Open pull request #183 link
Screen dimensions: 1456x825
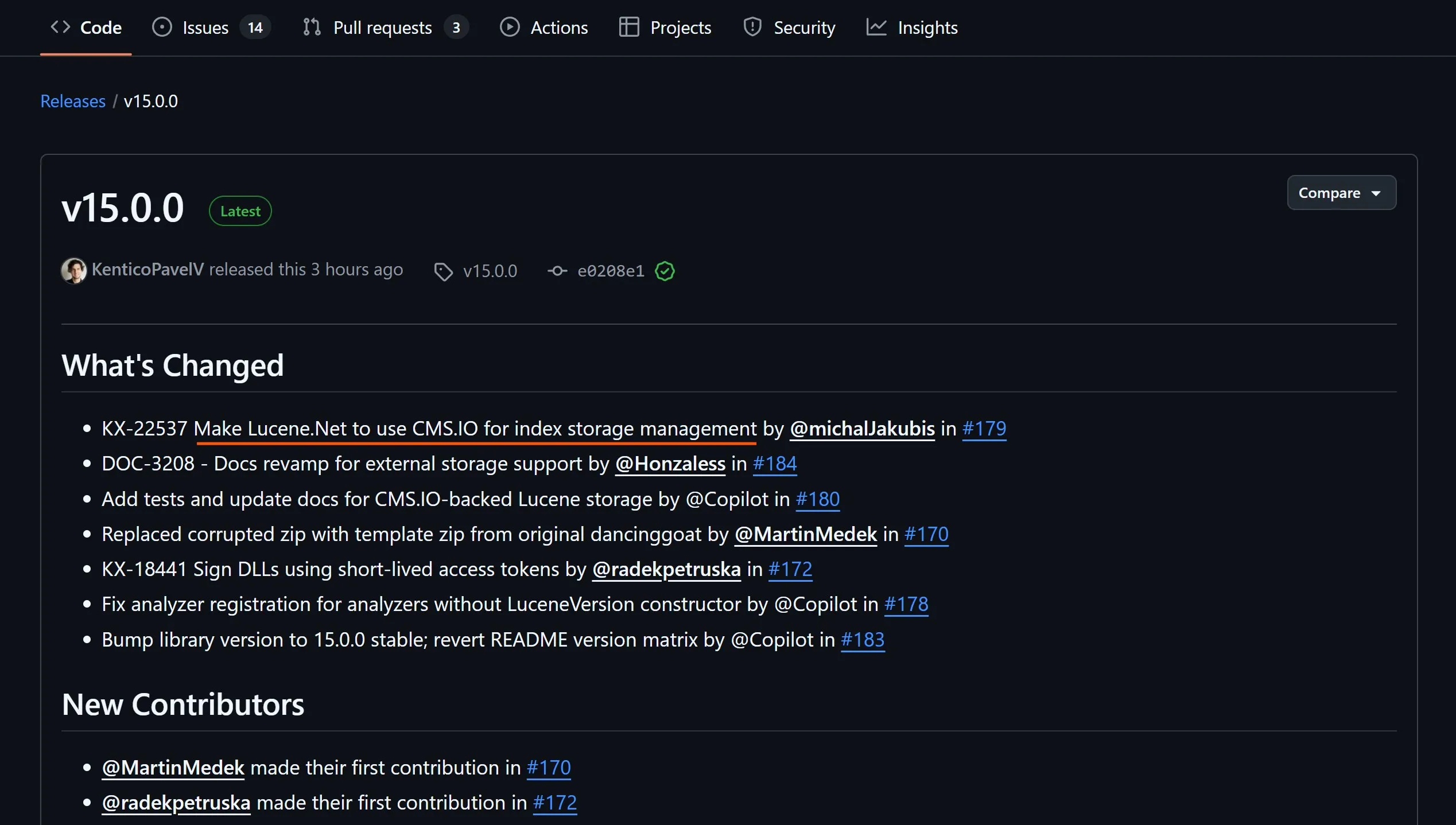click(862, 640)
